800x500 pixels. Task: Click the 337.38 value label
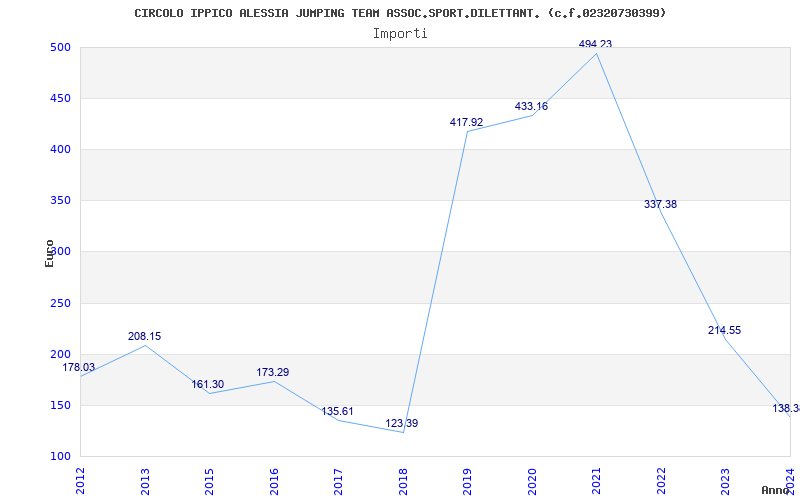(x=660, y=205)
